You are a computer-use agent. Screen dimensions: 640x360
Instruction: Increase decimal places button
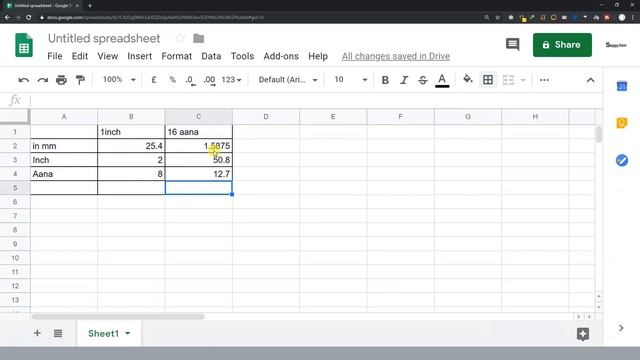pyautogui.click(x=209, y=80)
